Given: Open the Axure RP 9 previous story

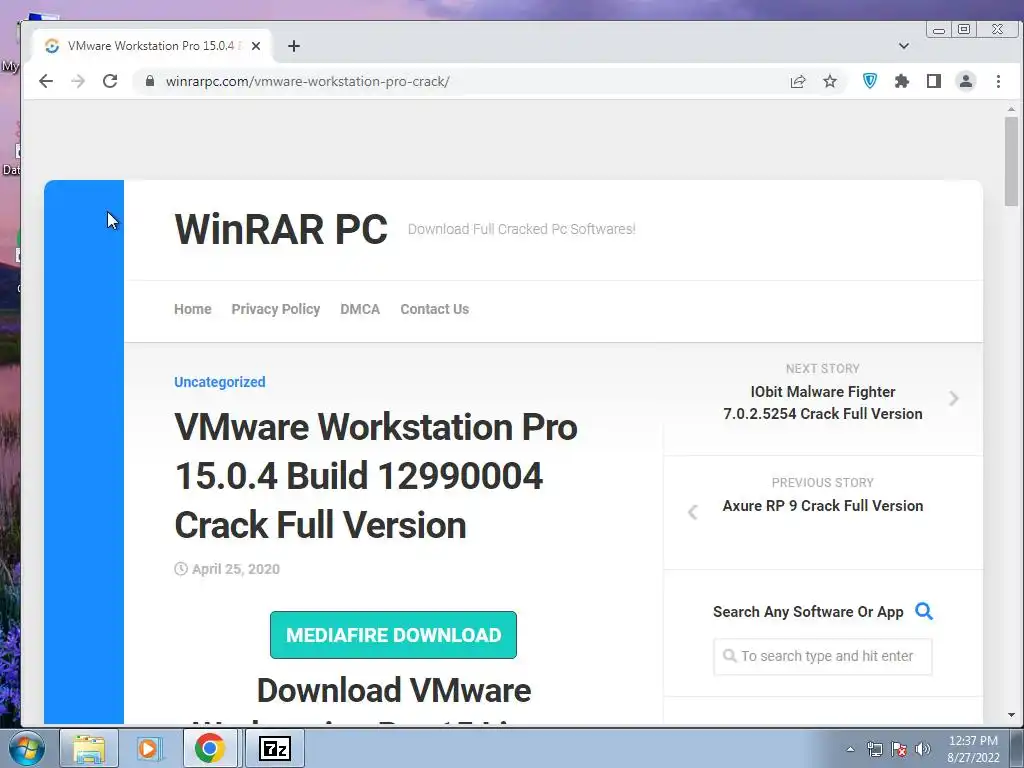Looking at the screenshot, I should pyautogui.click(x=823, y=505).
